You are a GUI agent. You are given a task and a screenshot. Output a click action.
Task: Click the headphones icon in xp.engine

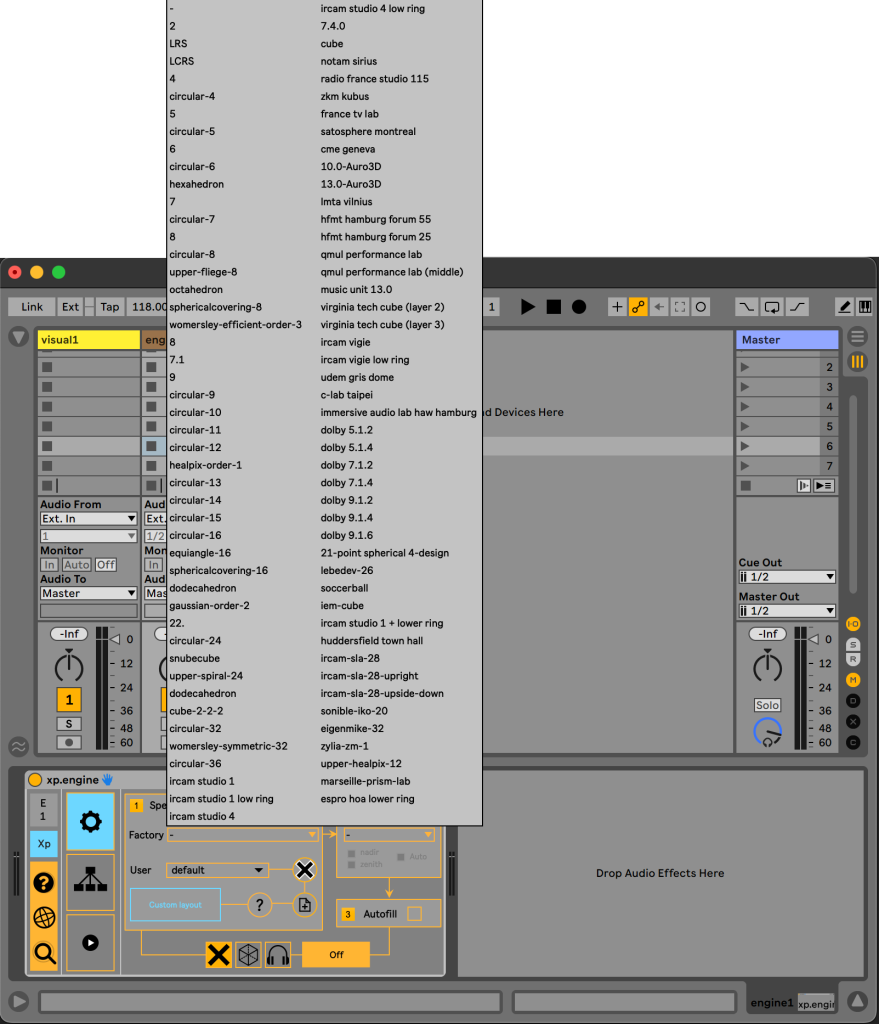click(x=277, y=955)
